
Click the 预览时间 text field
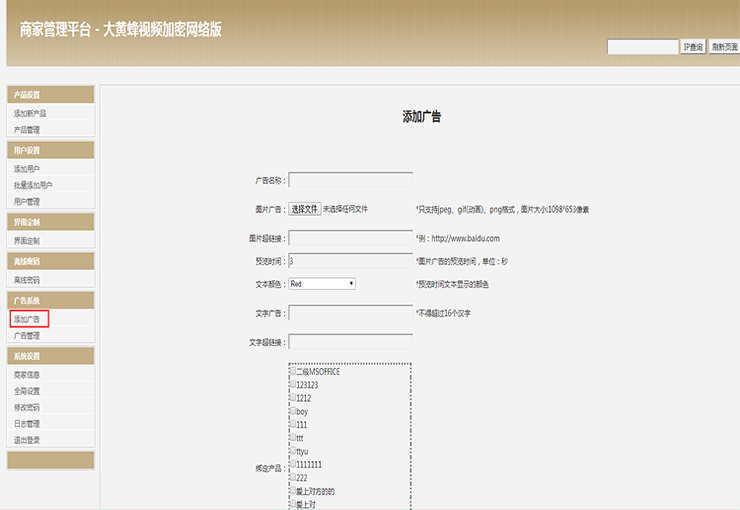pos(350,261)
